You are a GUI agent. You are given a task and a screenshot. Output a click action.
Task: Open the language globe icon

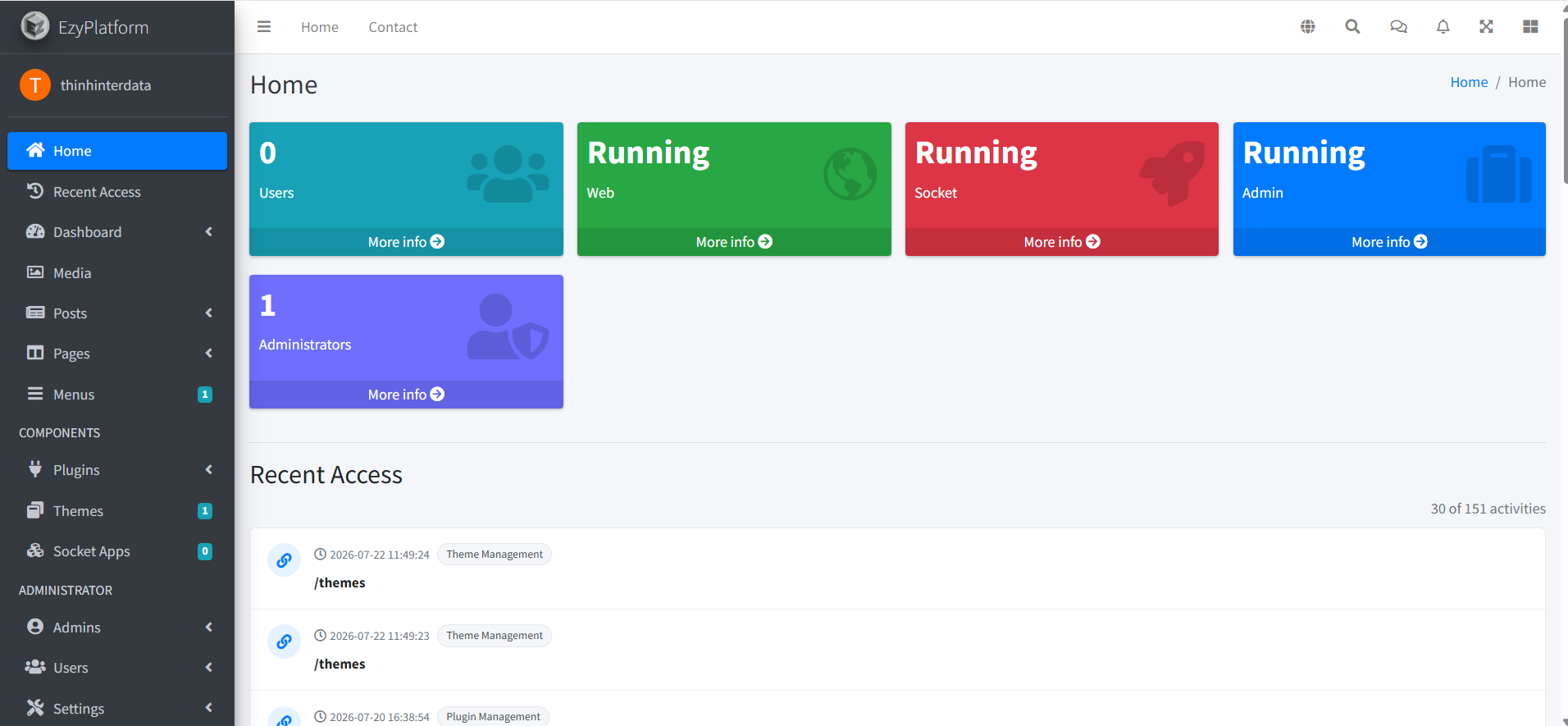(x=1308, y=27)
